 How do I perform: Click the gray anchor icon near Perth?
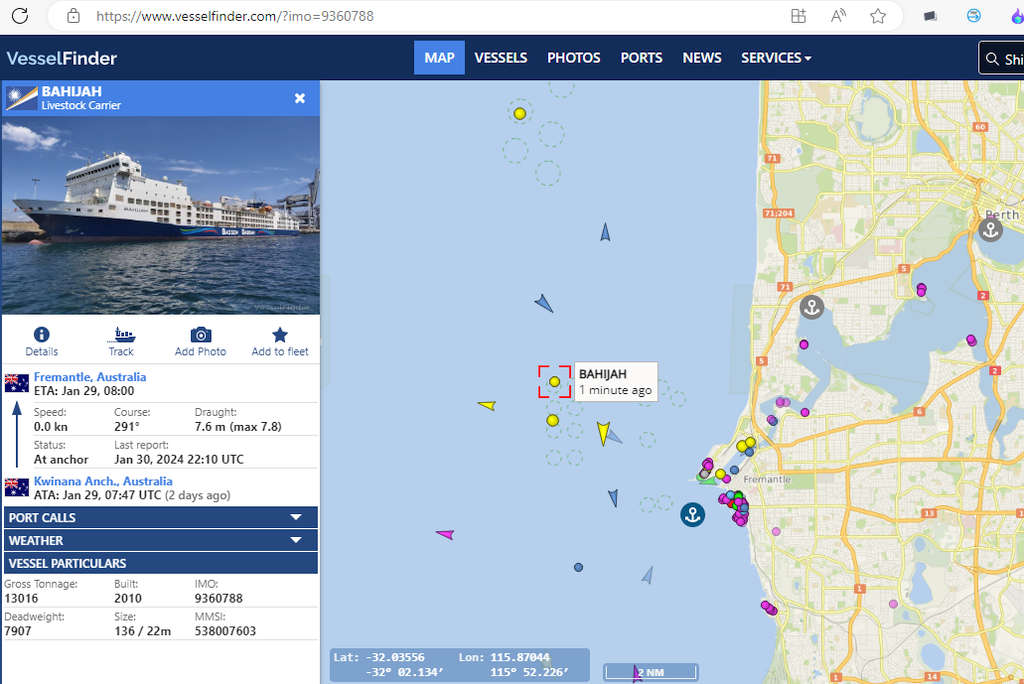[990, 229]
